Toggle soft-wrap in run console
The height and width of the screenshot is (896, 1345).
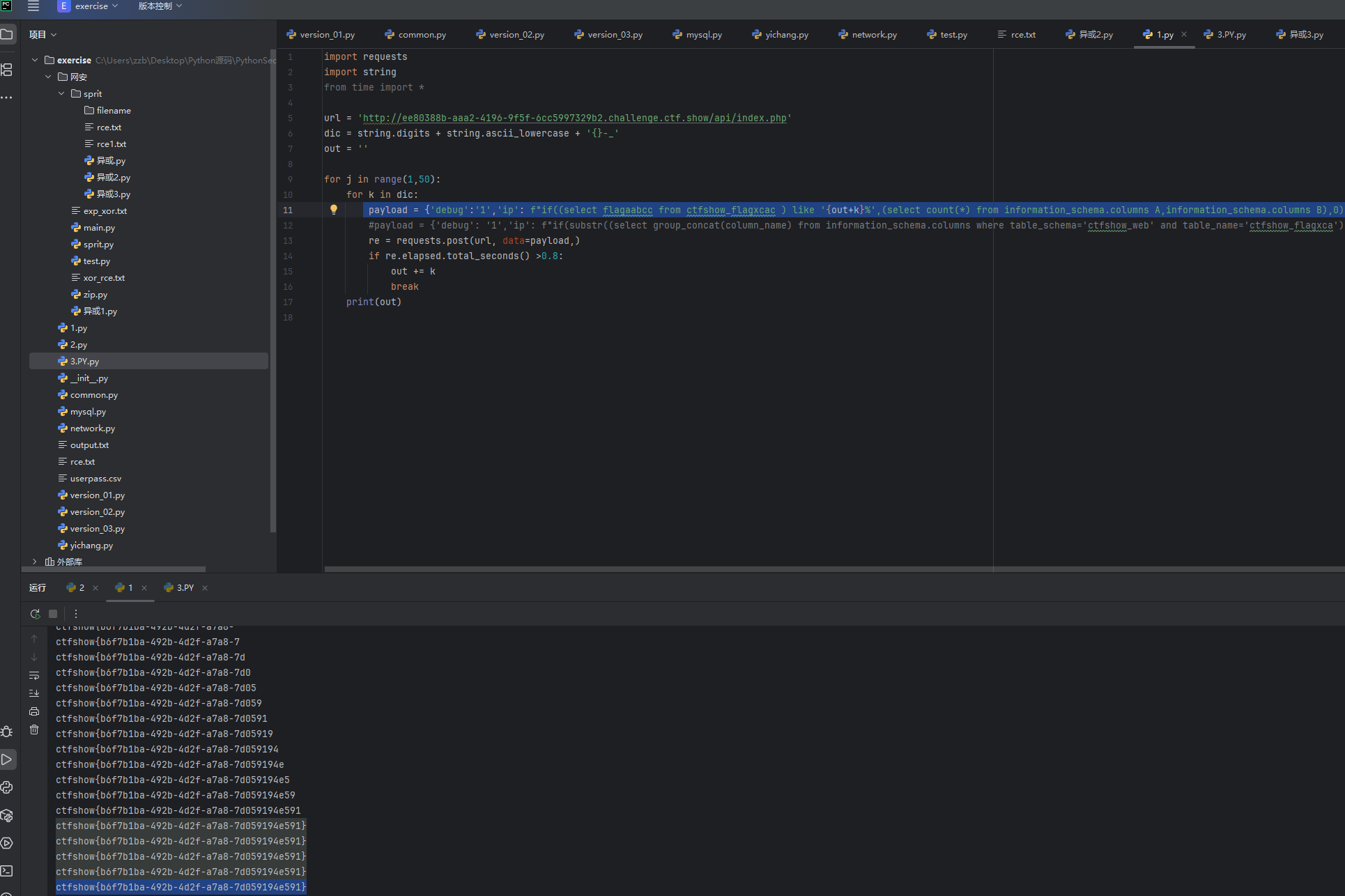[34, 675]
